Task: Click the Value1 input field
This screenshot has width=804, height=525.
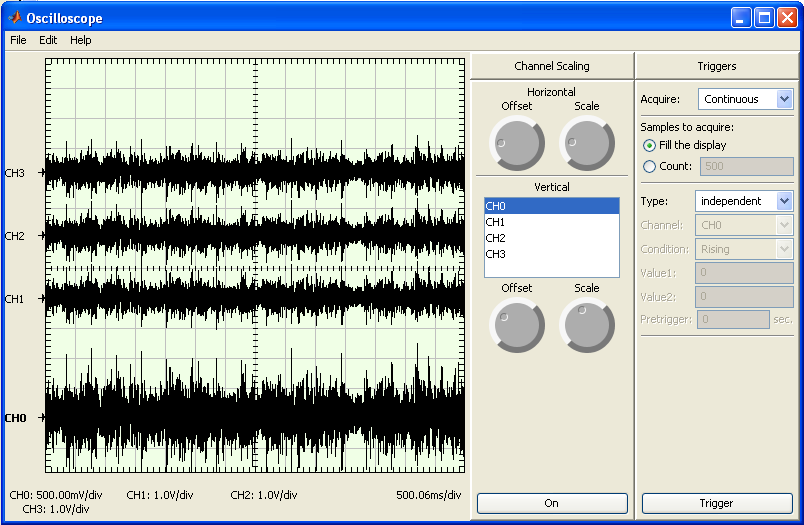Action: click(744, 273)
